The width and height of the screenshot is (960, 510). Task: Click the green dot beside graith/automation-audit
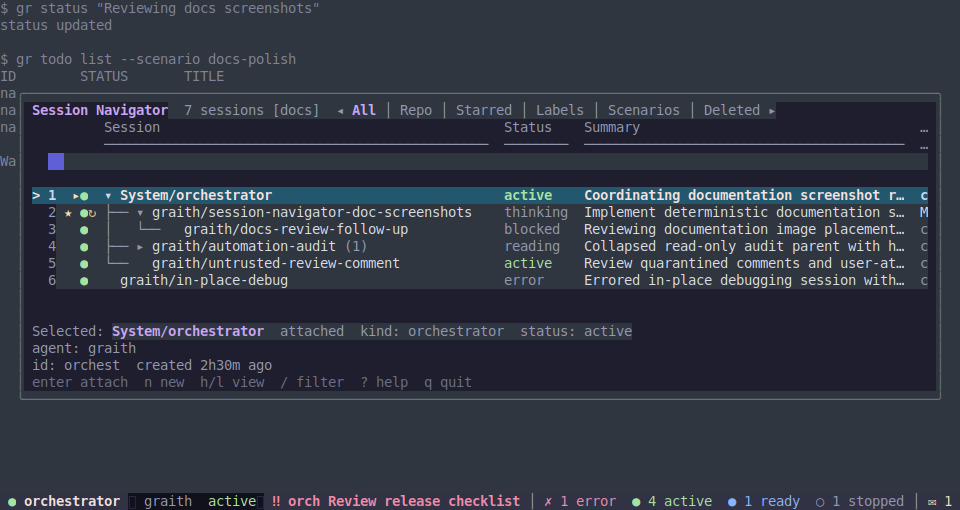pyautogui.click(x=84, y=247)
